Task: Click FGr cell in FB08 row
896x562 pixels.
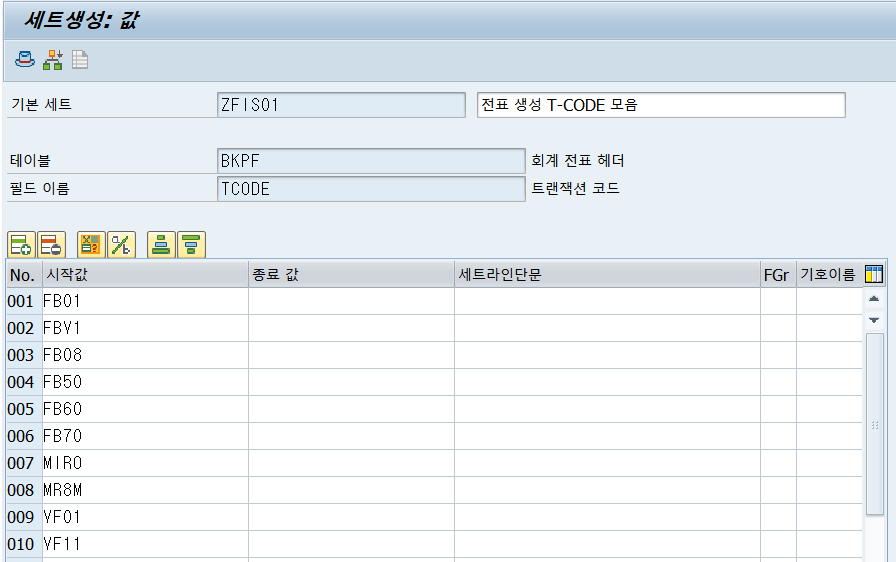Action: click(778, 355)
